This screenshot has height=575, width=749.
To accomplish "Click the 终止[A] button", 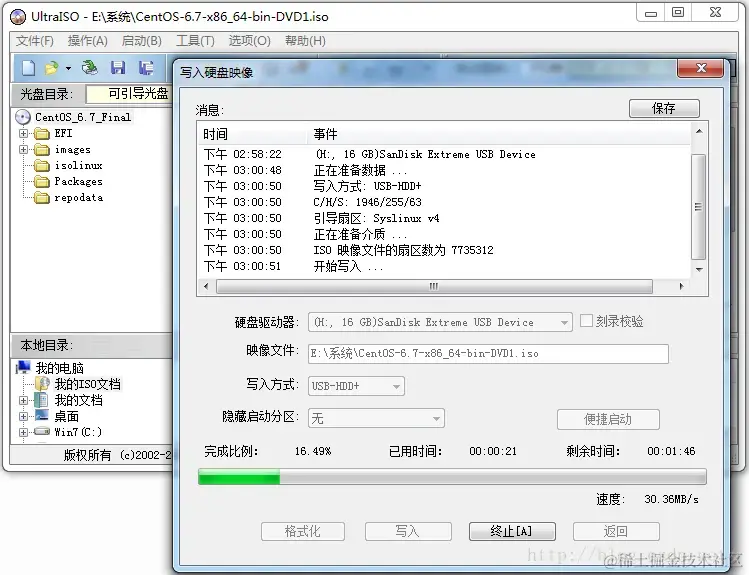I will (x=512, y=531).
